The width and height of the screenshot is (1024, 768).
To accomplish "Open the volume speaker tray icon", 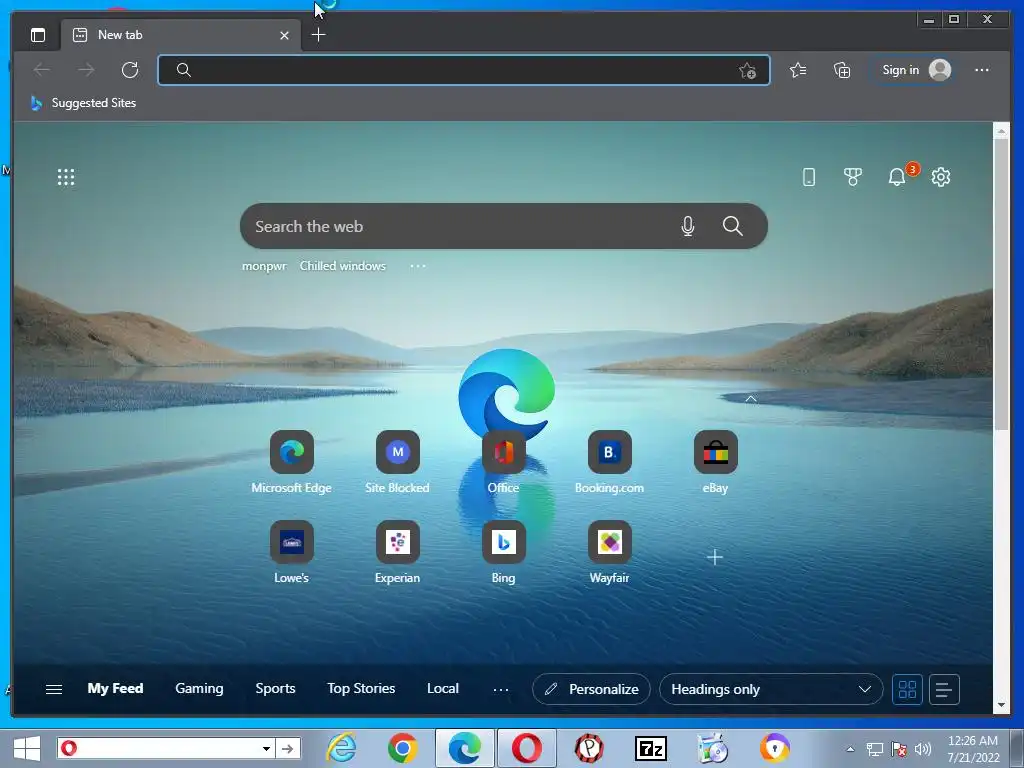I will point(923,749).
